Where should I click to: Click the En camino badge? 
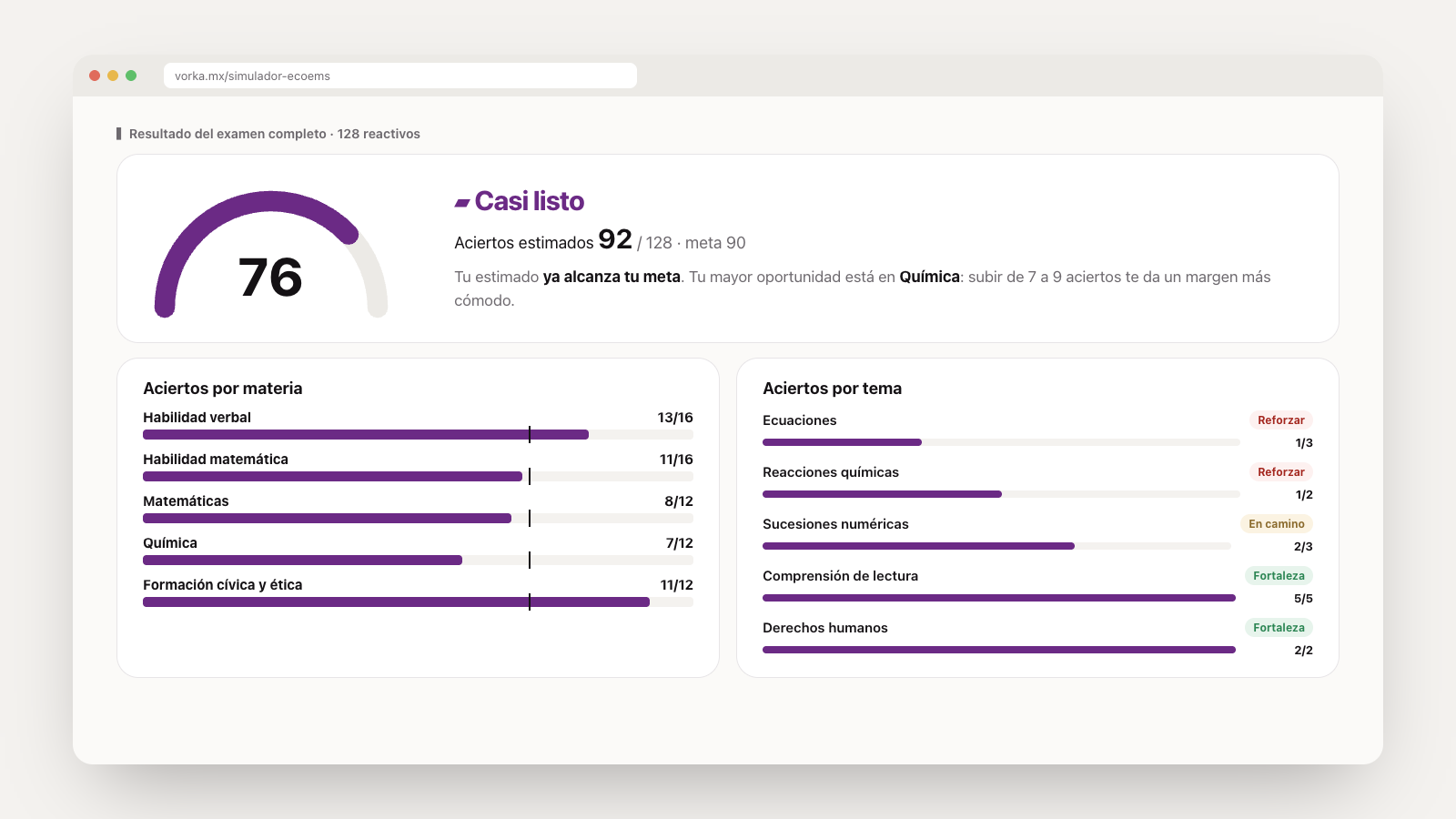pyautogui.click(x=1276, y=524)
